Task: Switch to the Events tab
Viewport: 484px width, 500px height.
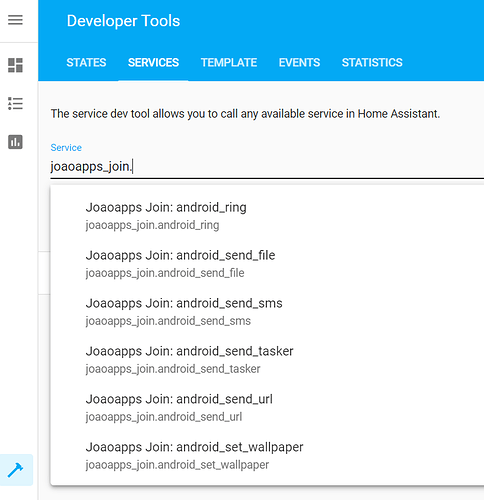Action: point(299,63)
